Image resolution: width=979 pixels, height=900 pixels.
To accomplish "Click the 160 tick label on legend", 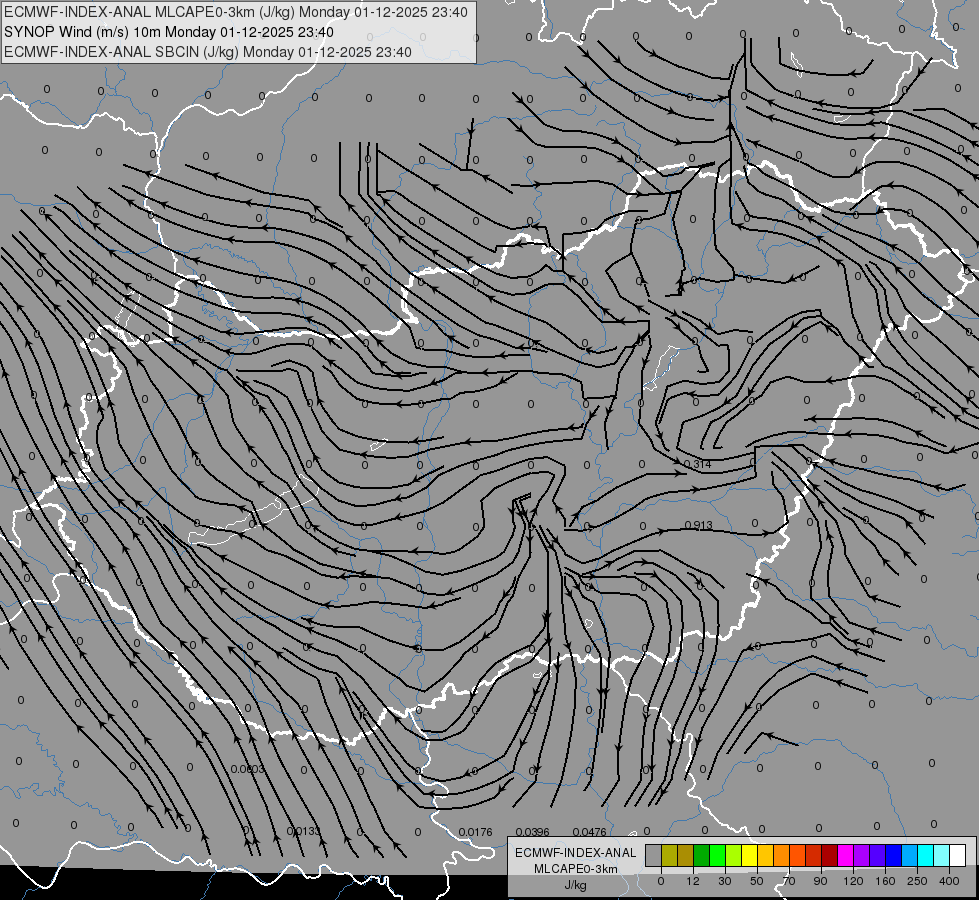I will click(x=885, y=881).
